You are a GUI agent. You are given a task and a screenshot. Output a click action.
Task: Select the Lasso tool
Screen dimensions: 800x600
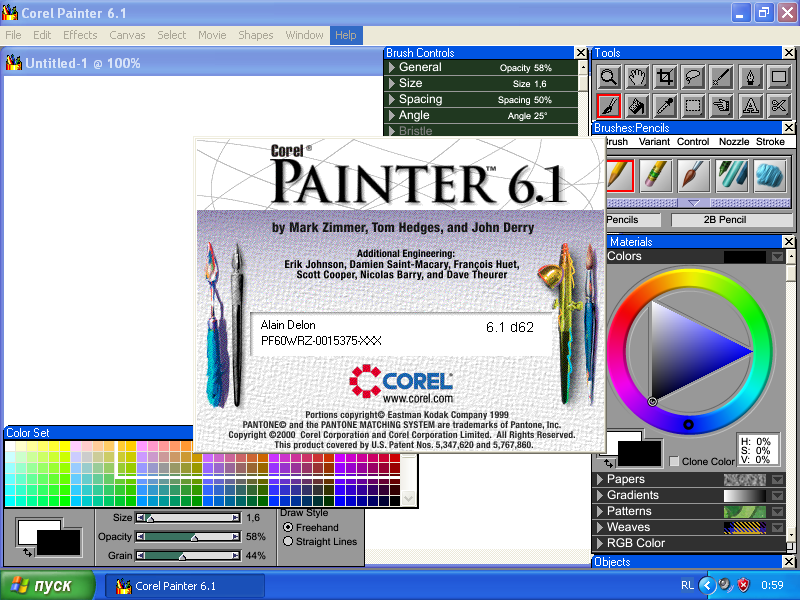click(x=693, y=78)
